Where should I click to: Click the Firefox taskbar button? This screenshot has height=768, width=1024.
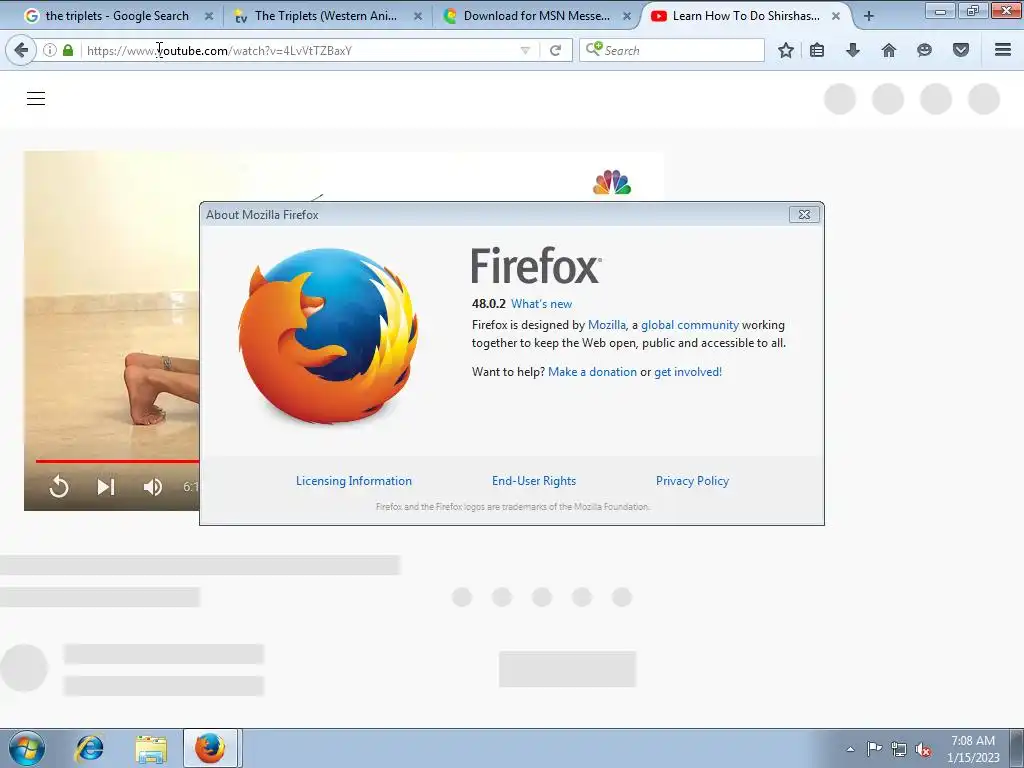tap(210, 748)
